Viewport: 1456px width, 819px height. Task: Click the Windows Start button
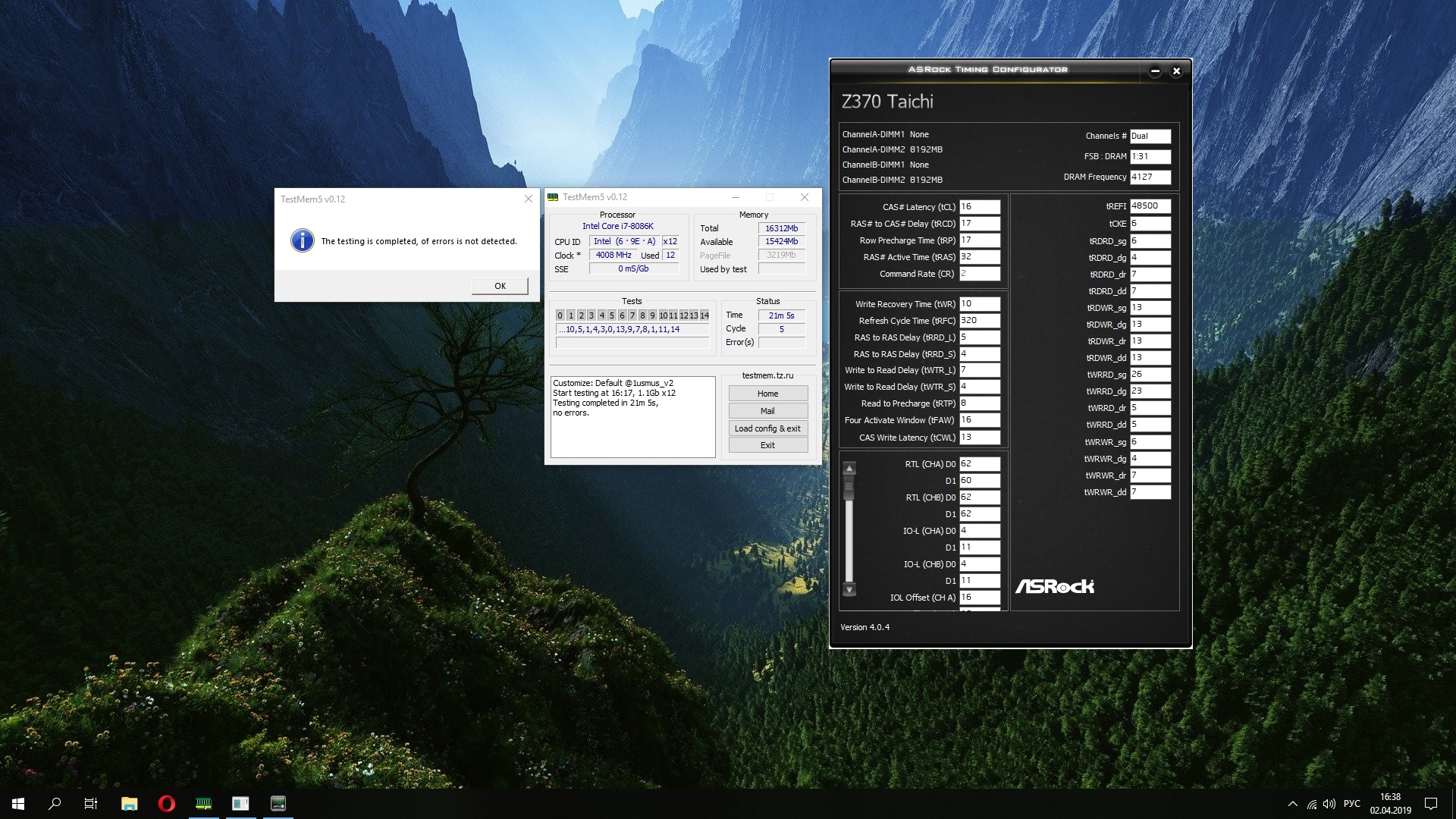pyautogui.click(x=18, y=803)
